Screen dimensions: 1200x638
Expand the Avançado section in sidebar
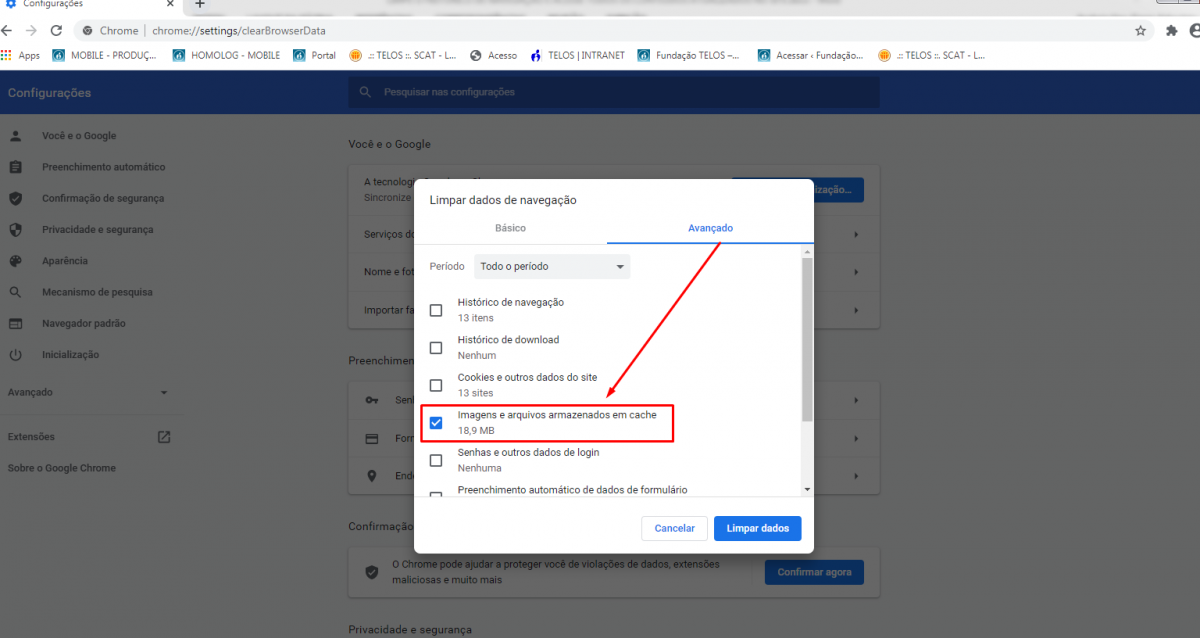click(x=88, y=393)
